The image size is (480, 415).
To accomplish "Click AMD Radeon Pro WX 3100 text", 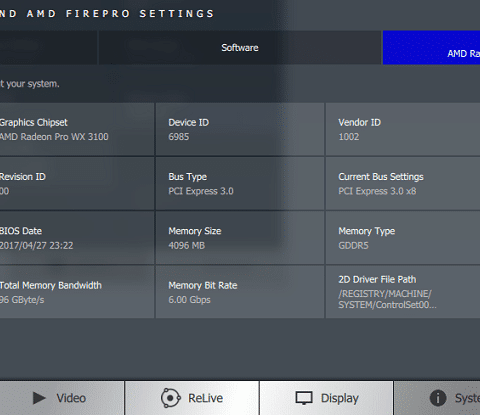I will [54, 137].
